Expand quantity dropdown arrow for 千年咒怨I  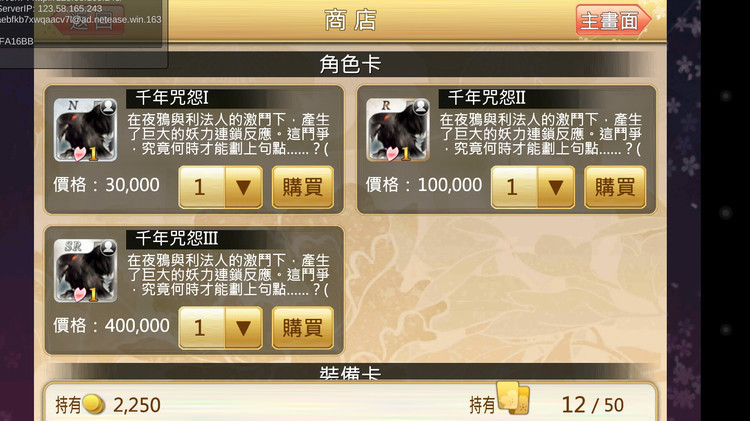click(243, 187)
